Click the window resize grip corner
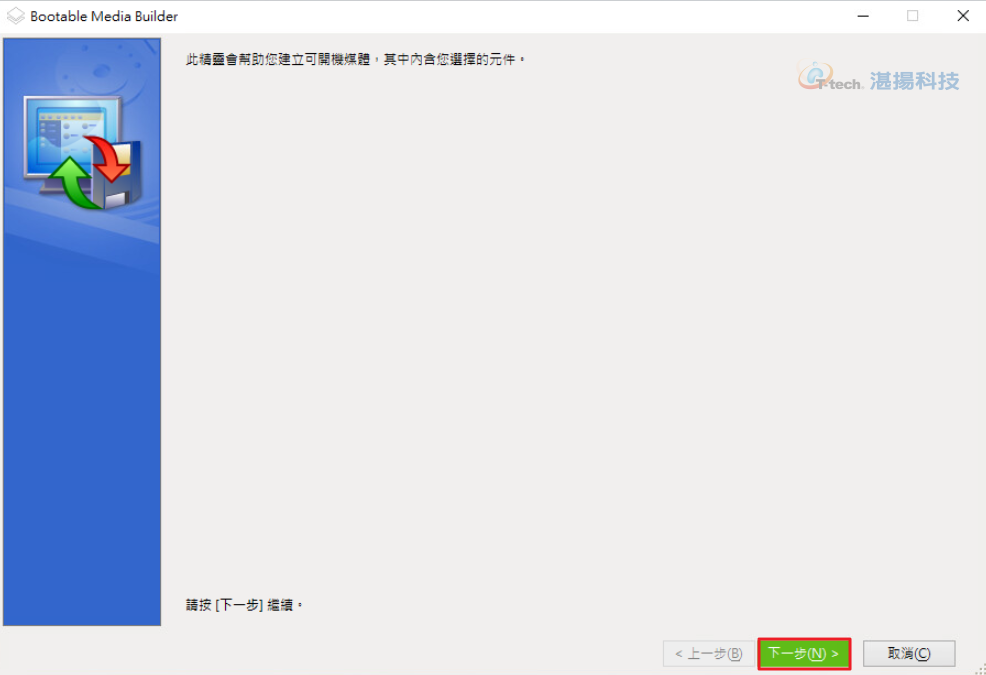This screenshot has height=675, width=986. (980, 669)
